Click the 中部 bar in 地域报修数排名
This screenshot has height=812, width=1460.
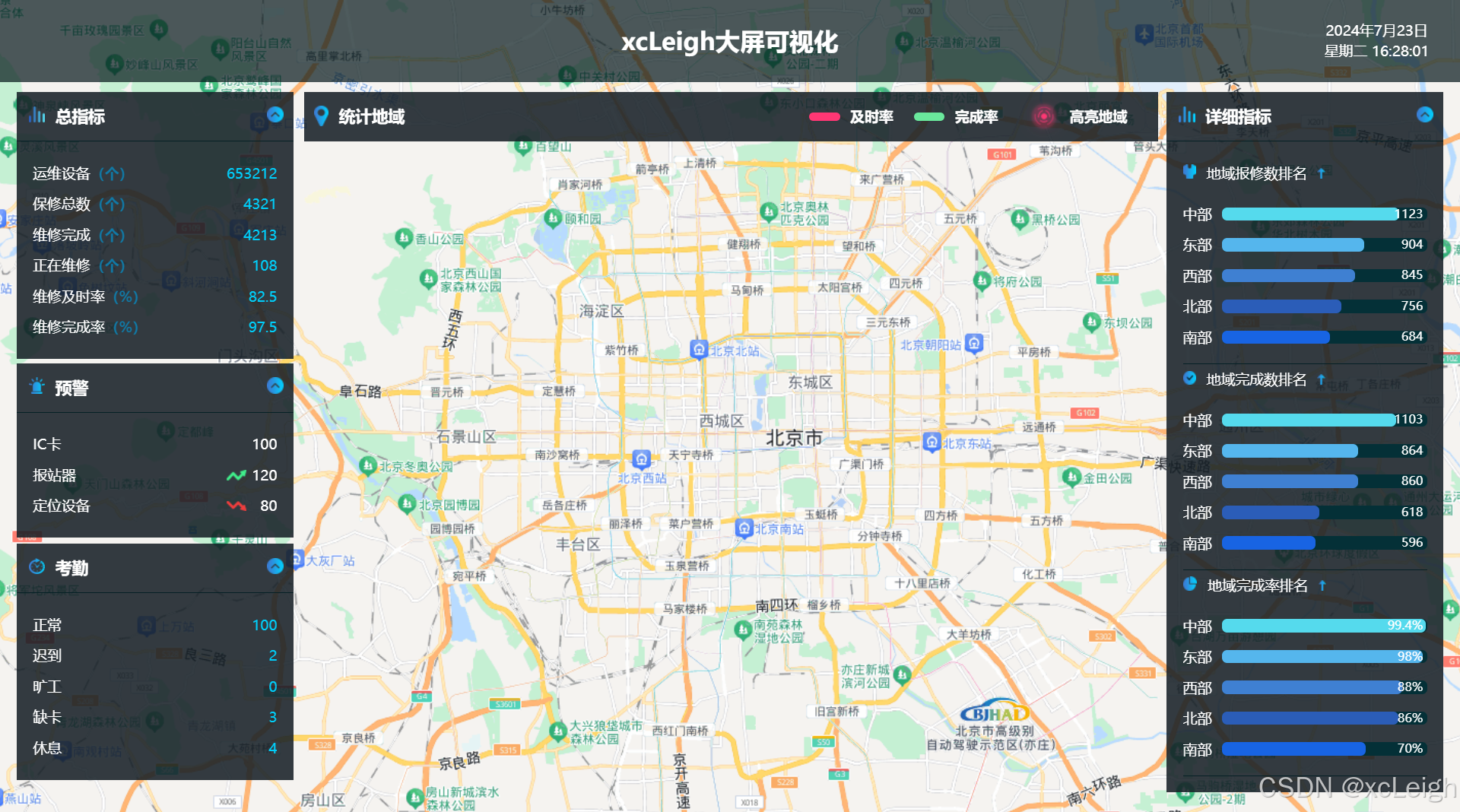pos(1324,214)
